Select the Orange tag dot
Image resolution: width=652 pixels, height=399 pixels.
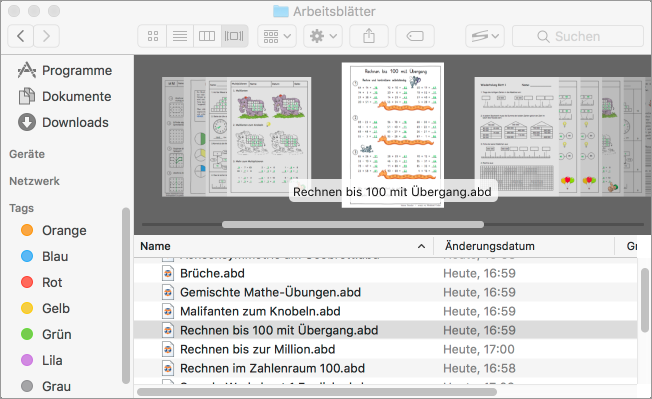pyautogui.click(x=27, y=230)
